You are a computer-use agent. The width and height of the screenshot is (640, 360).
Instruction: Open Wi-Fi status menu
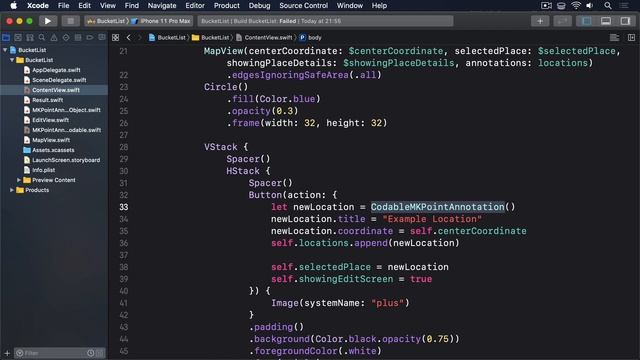(x=576, y=6)
